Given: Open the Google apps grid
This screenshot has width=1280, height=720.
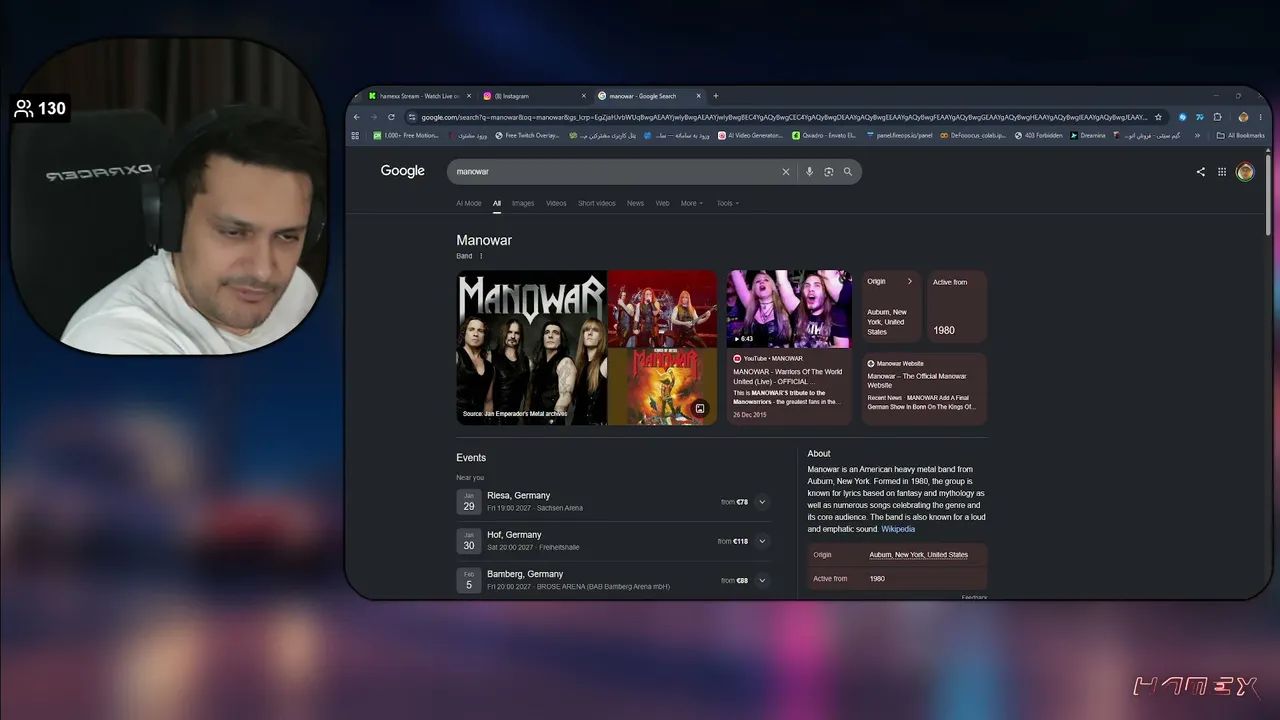Looking at the screenshot, I should [1222, 172].
